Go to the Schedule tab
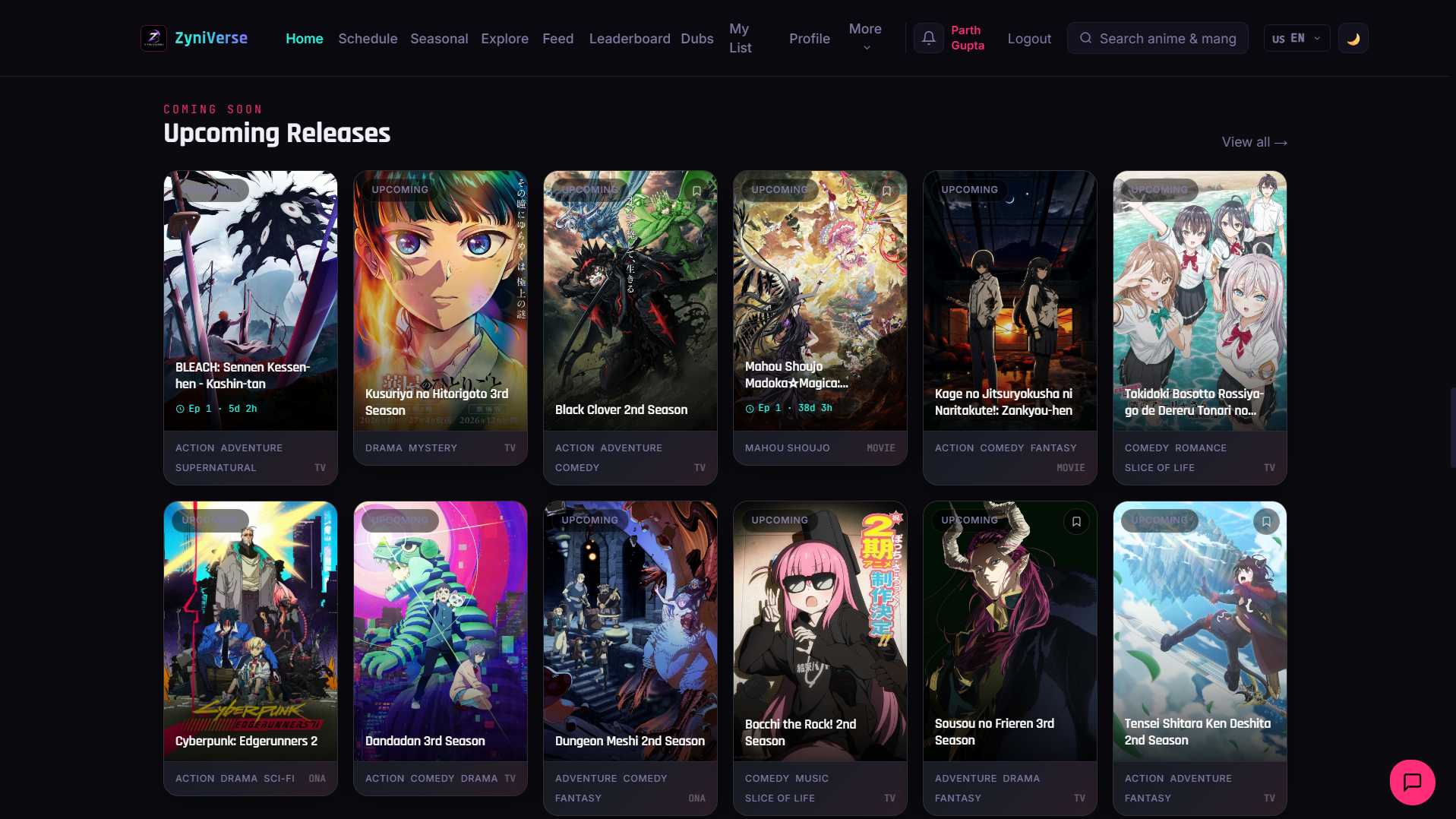Image resolution: width=1456 pixels, height=819 pixels. pos(368,39)
